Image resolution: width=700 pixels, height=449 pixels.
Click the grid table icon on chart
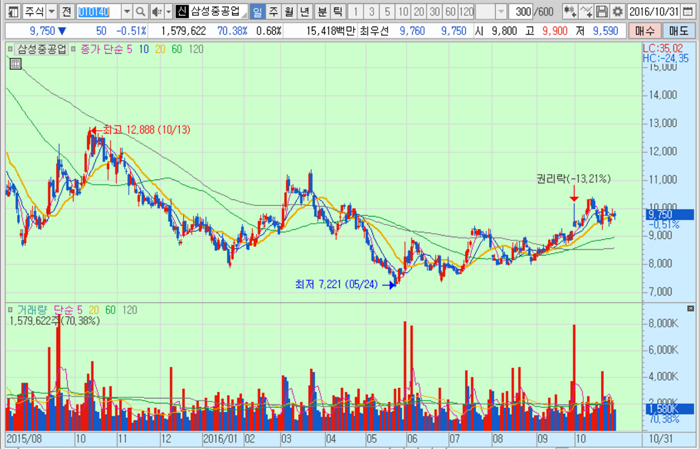click(x=15, y=65)
